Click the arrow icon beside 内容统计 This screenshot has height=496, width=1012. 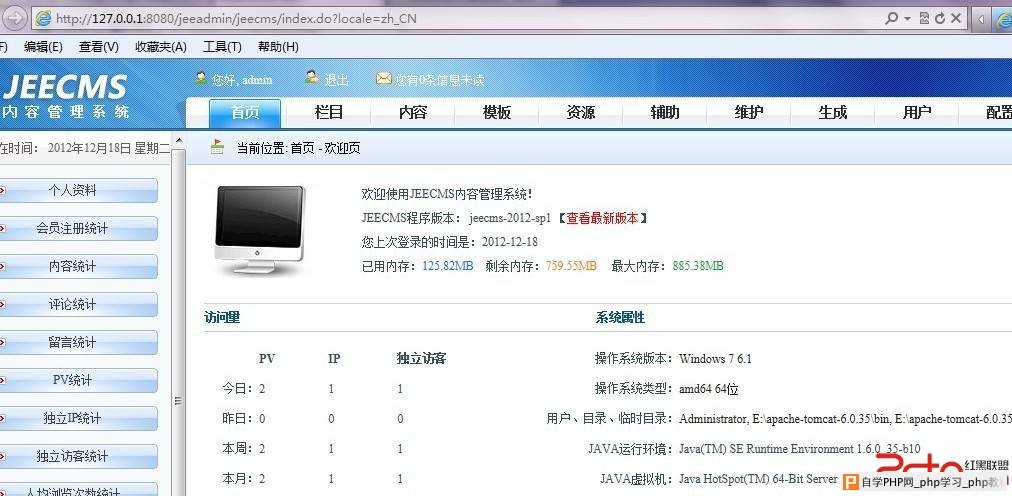(3, 266)
